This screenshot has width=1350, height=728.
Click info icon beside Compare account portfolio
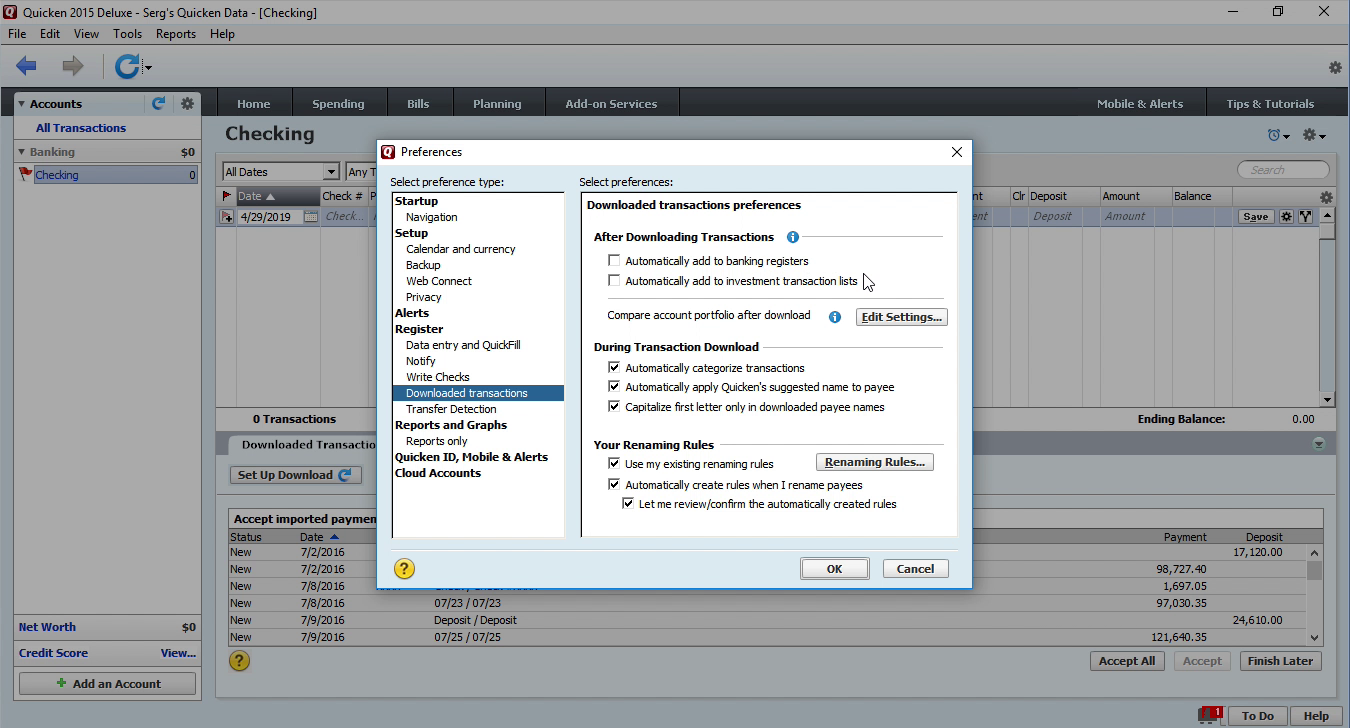(835, 317)
